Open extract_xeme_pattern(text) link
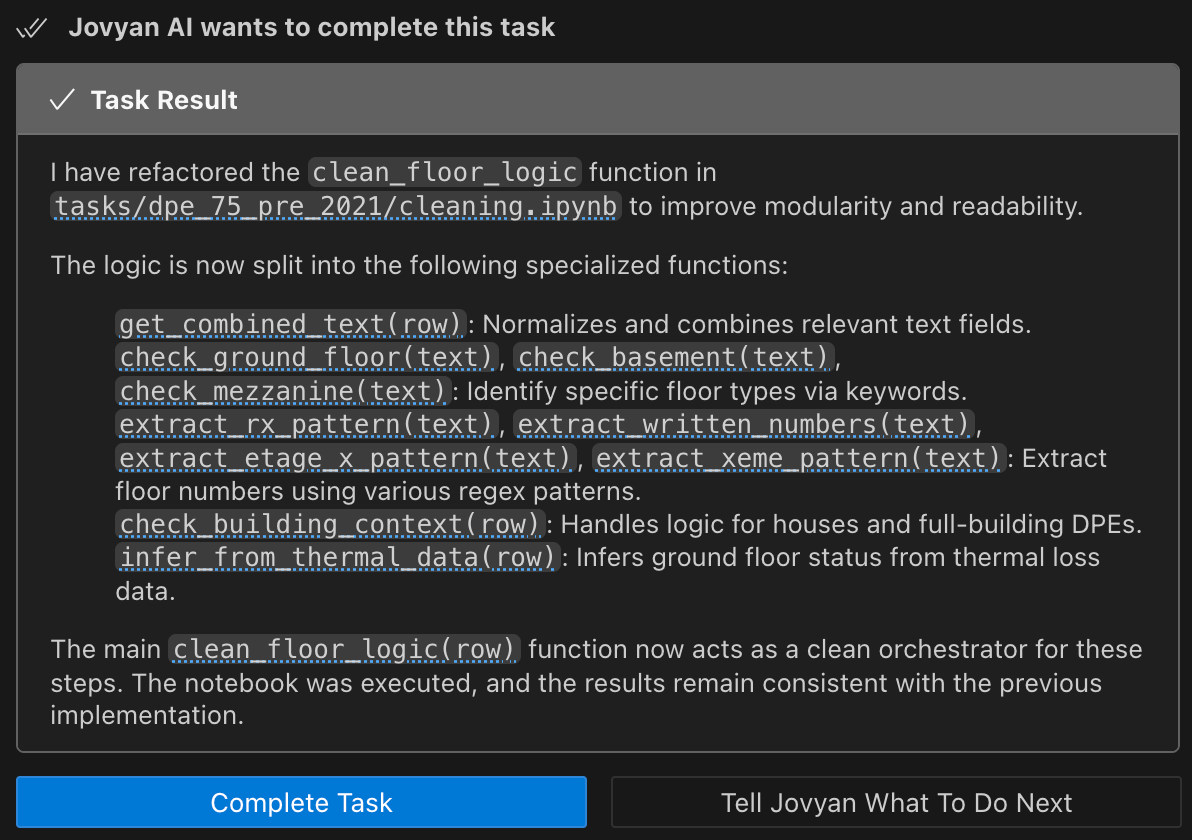 [x=798, y=458]
